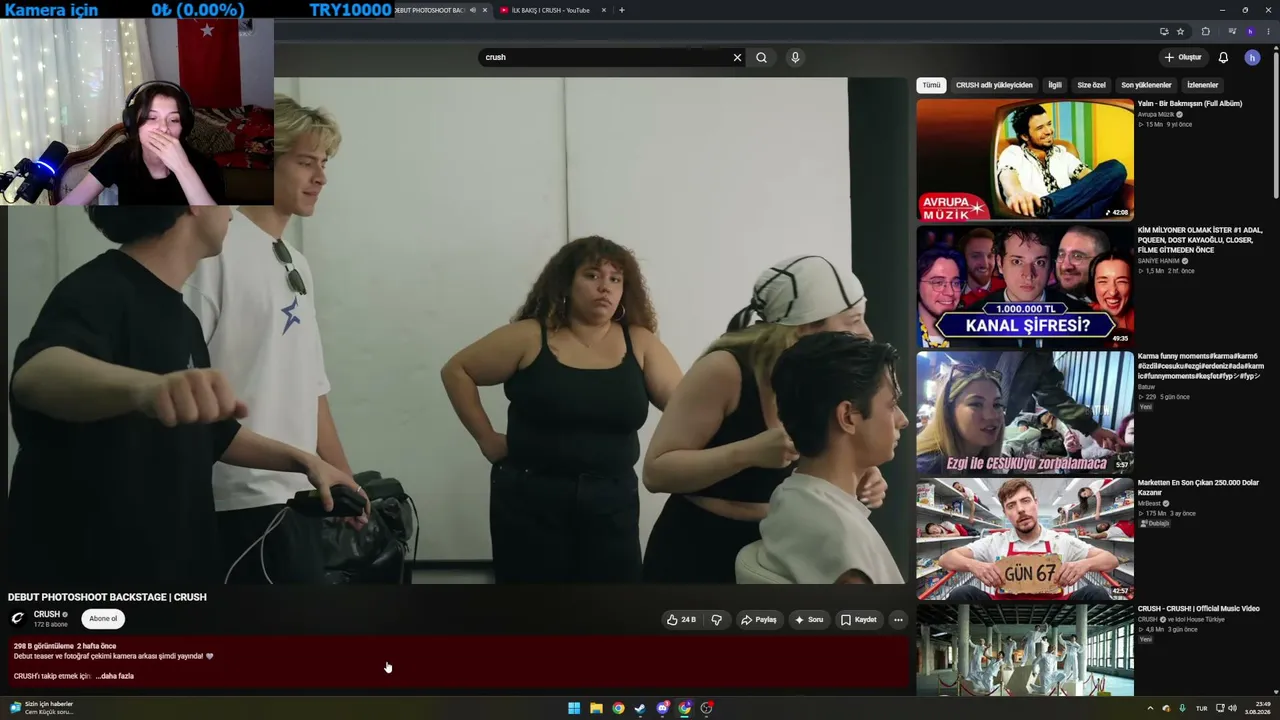This screenshot has height=720, width=1280.
Task: Click the magnifier search button
Action: point(761,58)
